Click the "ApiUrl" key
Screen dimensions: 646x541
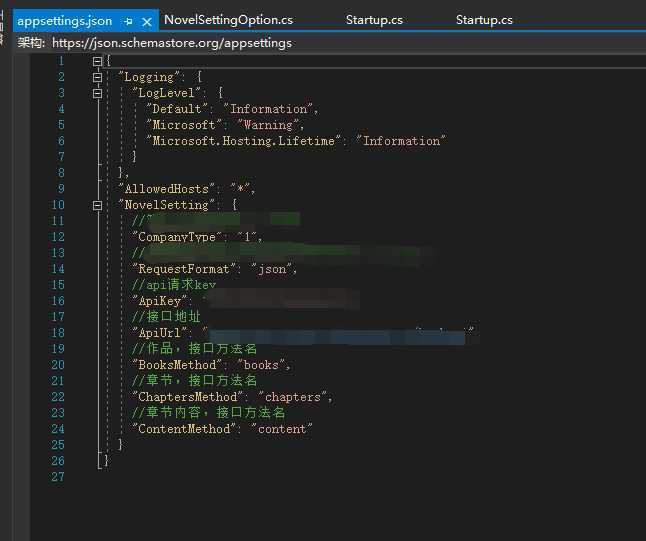point(160,333)
